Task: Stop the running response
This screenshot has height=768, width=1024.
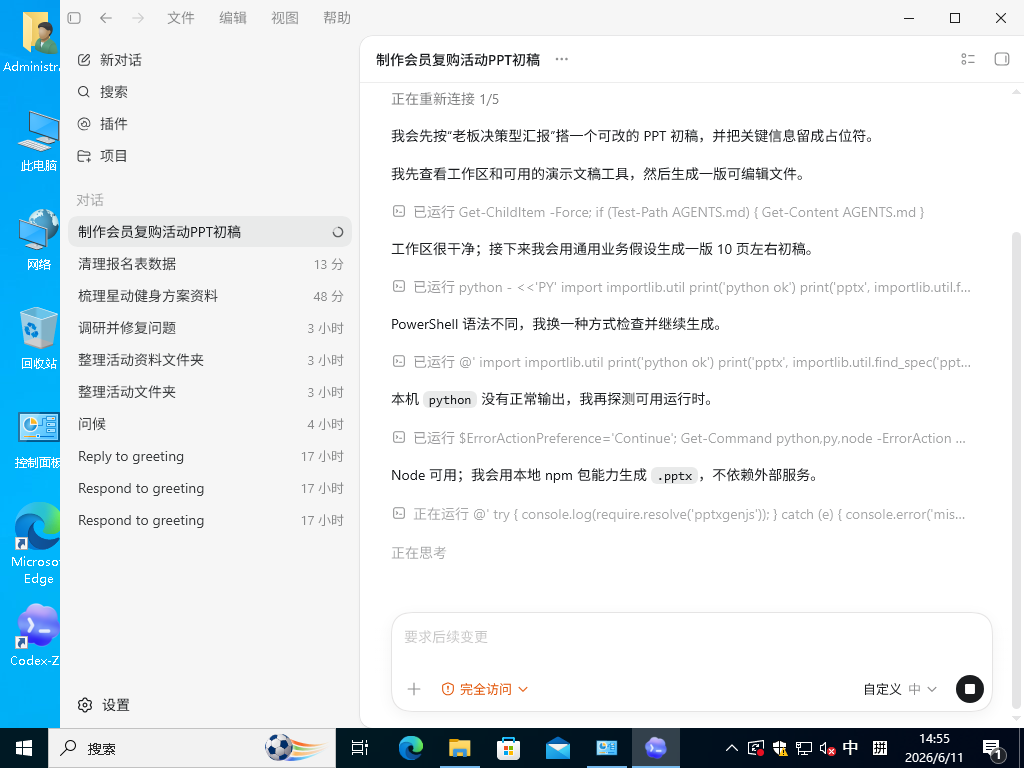Action: coord(970,689)
